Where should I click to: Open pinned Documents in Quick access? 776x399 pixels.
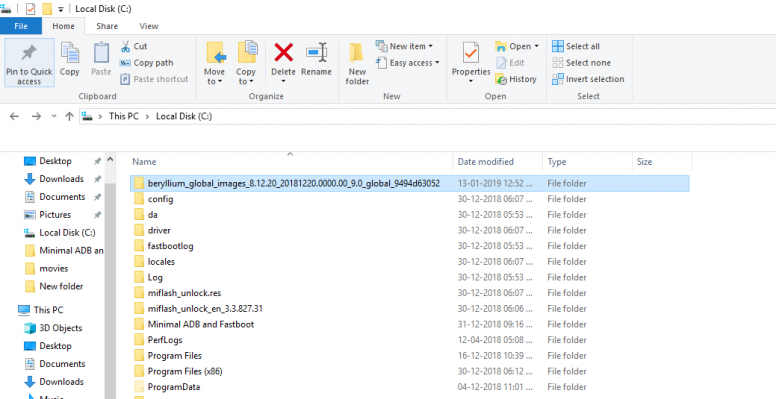pos(62,197)
